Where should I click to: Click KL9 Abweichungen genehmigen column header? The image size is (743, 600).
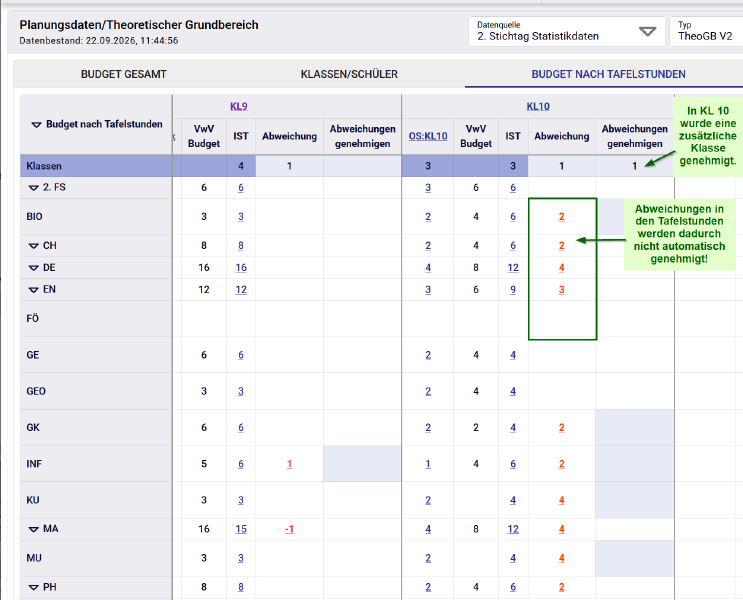362,136
